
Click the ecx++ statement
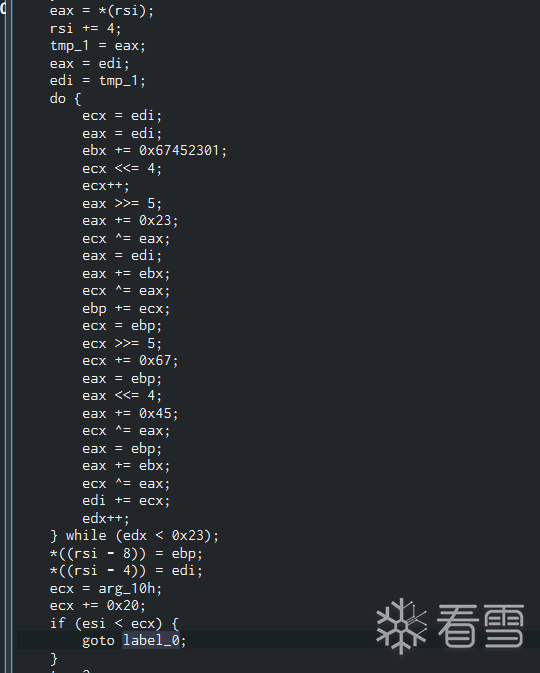click(106, 186)
